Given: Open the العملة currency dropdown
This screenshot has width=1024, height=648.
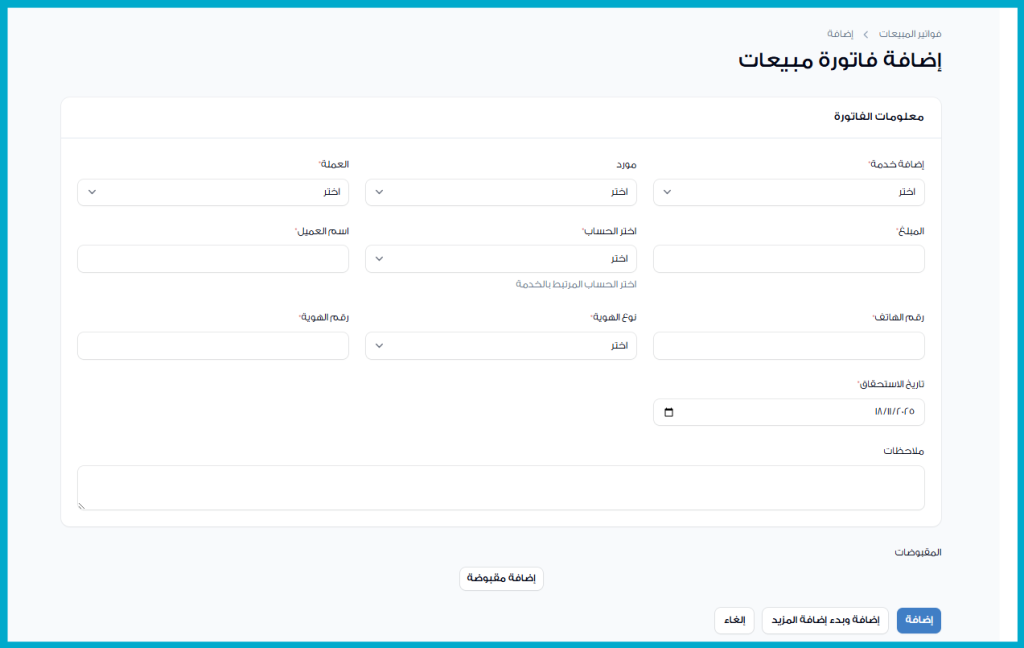Looking at the screenshot, I should pos(212,192).
